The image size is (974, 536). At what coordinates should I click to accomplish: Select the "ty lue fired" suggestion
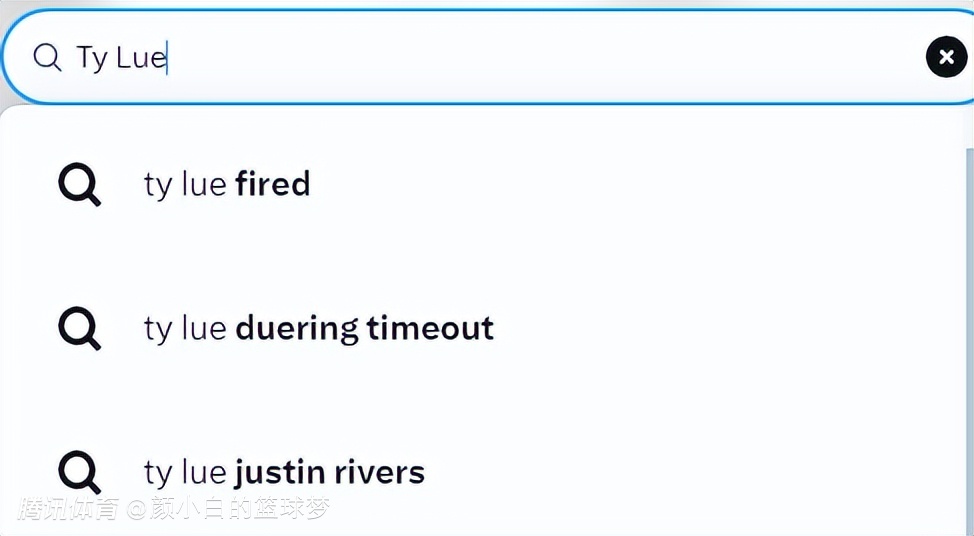coord(227,184)
